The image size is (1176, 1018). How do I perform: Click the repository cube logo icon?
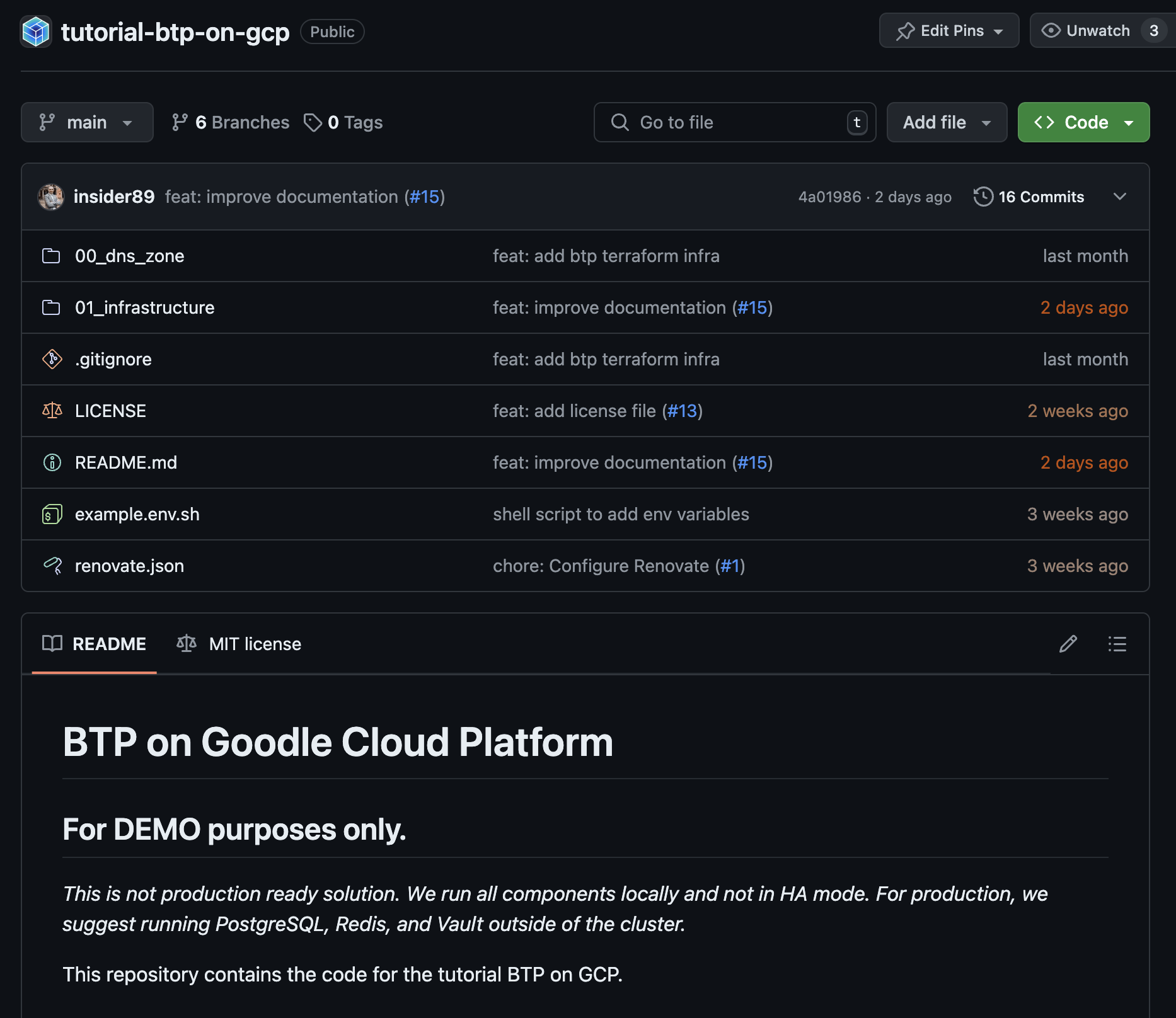click(36, 31)
